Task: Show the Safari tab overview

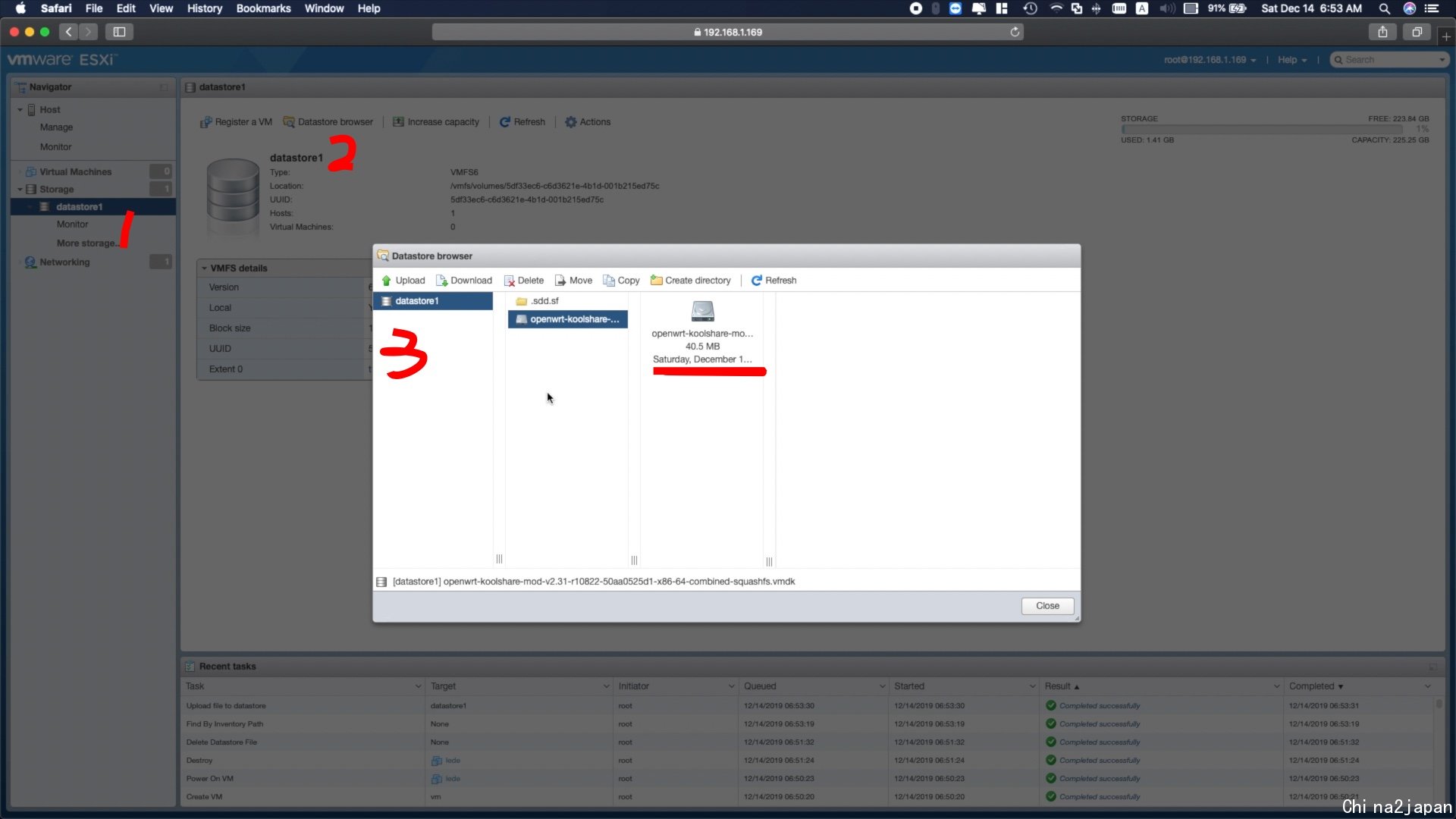Action: click(1416, 32)
